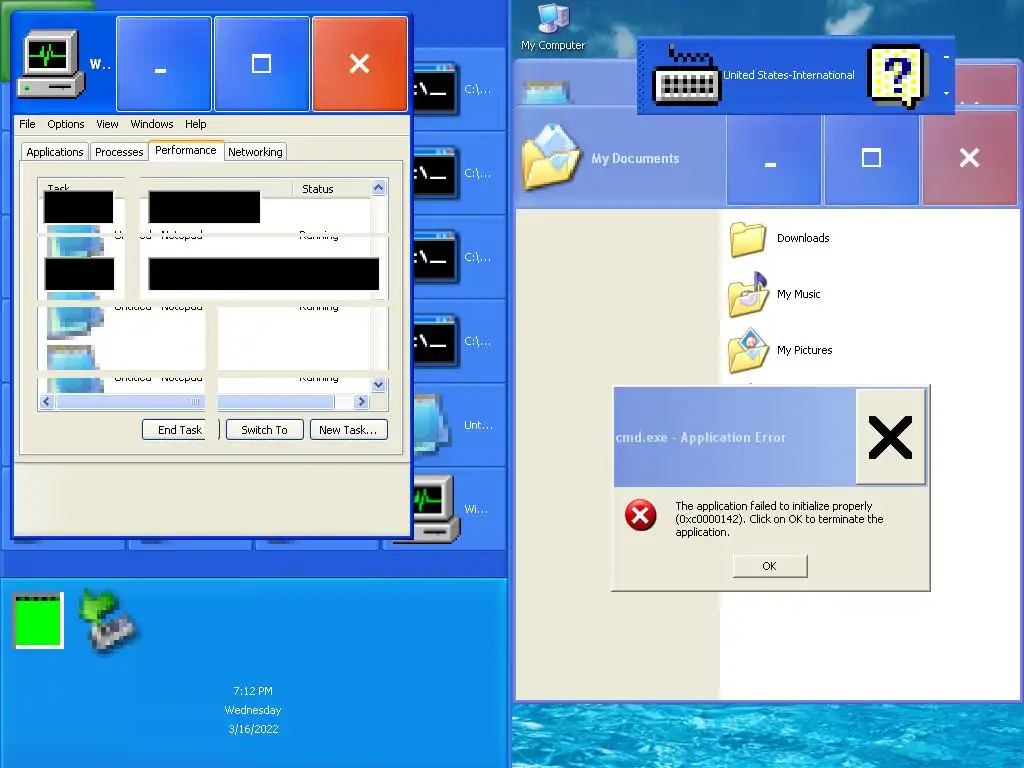Switch to the Networking tab
The width and height of the screenshot is (1024, 768).
(255, 152)
